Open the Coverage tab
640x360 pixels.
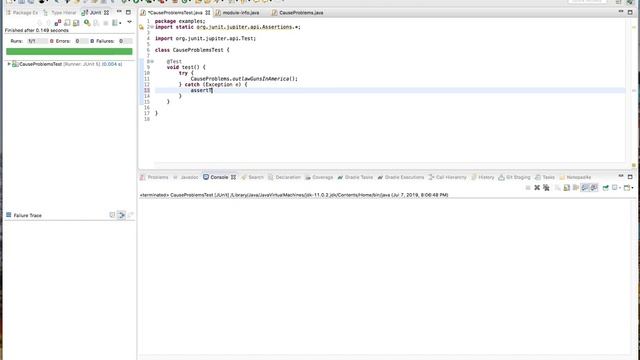[x=319, y=177]
